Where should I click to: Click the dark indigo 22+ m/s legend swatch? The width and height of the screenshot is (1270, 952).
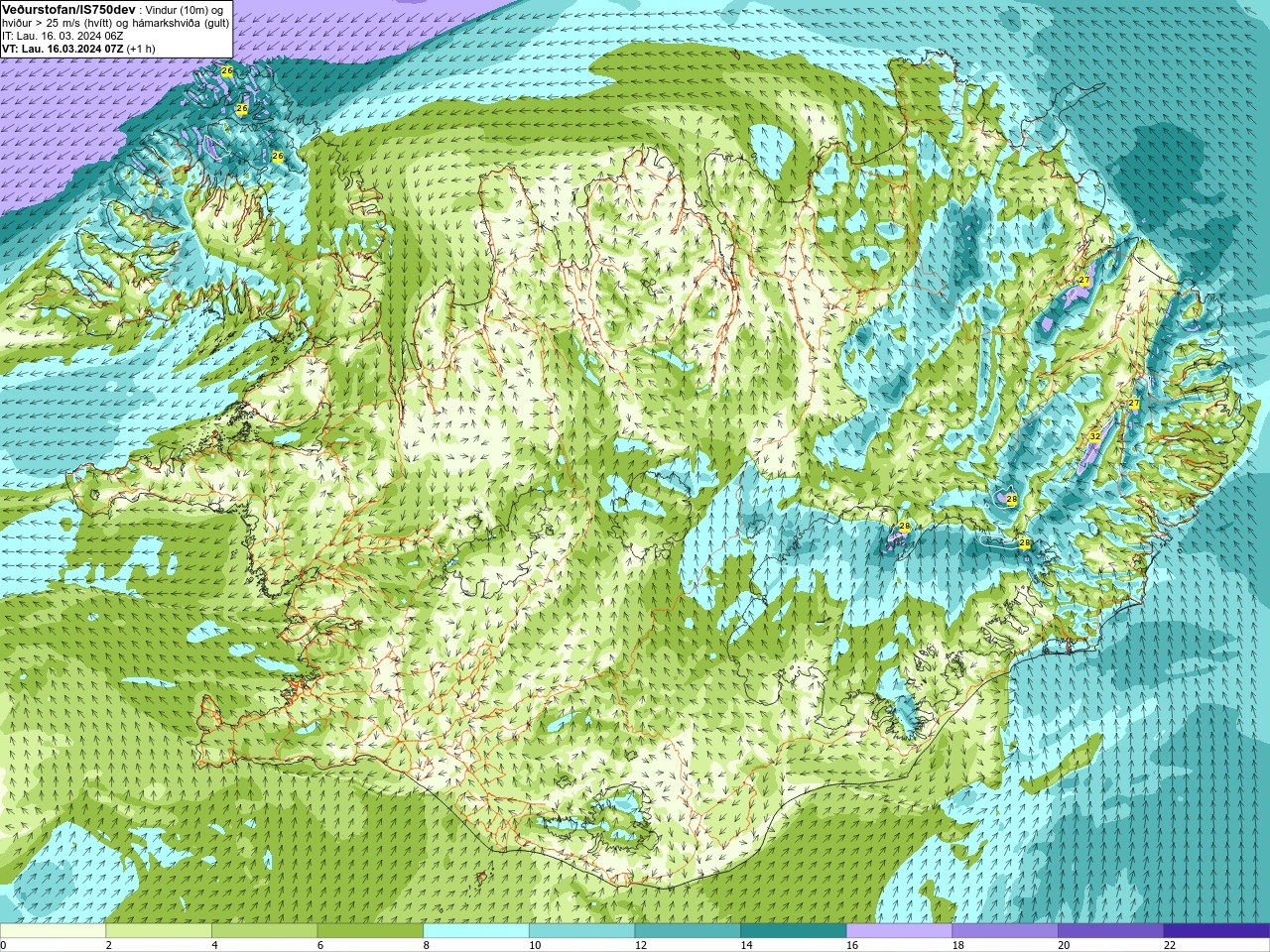(x=1216, y=931)
